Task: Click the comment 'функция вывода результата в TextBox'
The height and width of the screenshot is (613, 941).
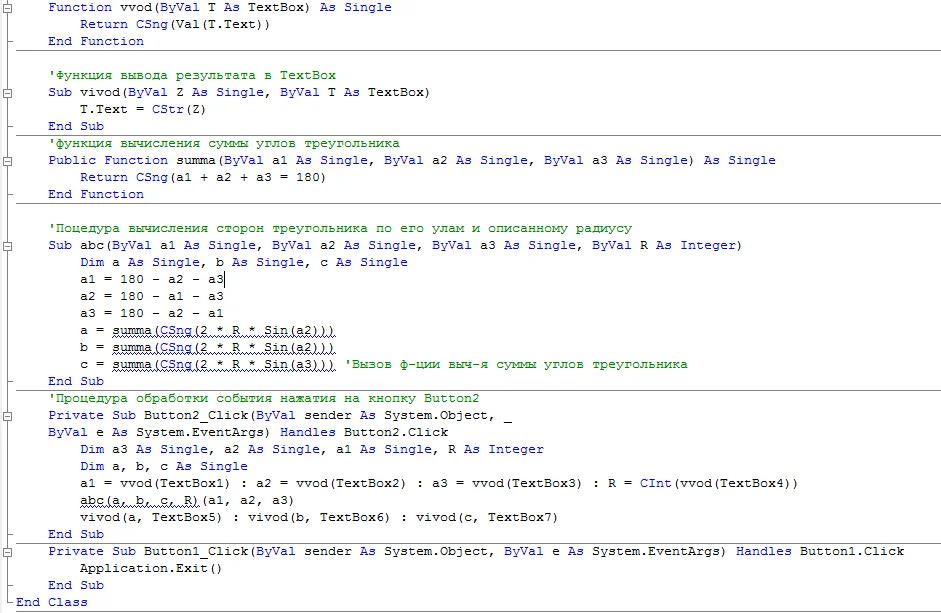Action: click(x=192, y=76)
